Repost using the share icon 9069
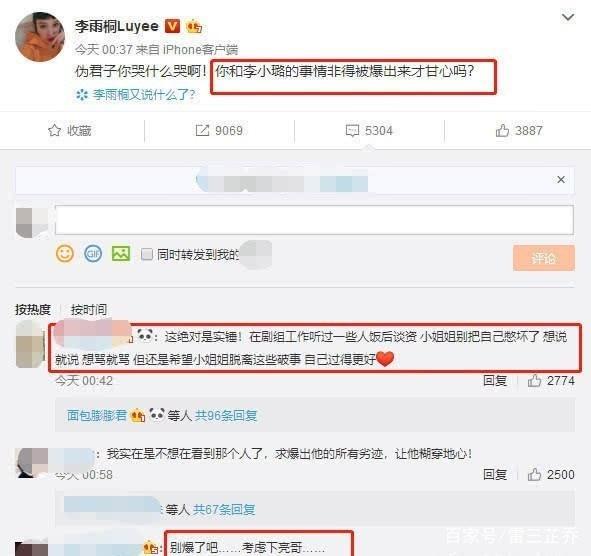 219,130
